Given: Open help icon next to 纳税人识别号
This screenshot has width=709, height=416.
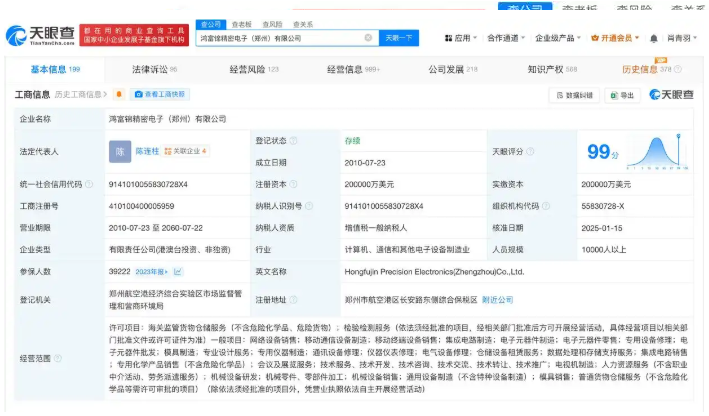Looking at the screenshot, I should coord(309,206).
